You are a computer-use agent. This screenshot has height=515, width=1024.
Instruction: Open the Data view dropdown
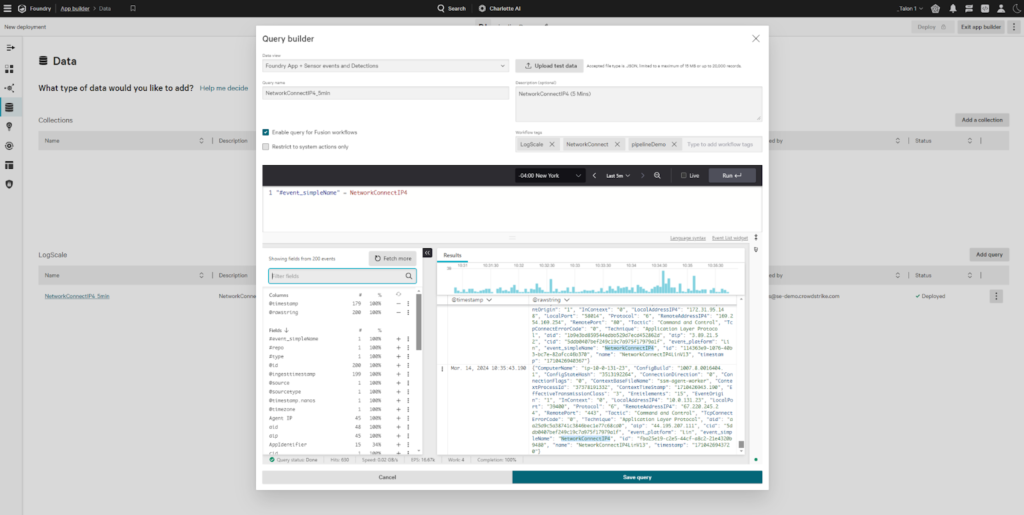(385, 65)
